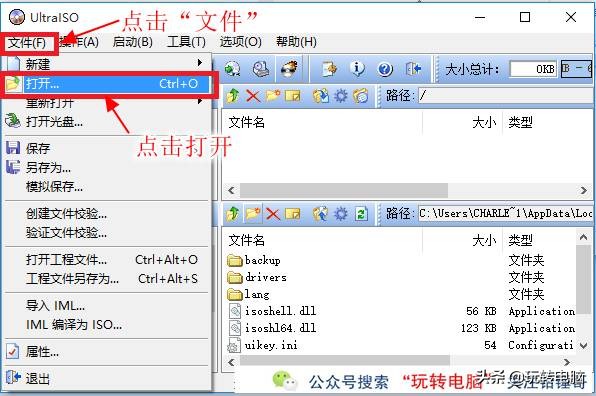The height and width of the screenshot is (396, 596).
Task: Choose 工程文件另存为... Ctrl+Alt+S
Action: (106, 279)
